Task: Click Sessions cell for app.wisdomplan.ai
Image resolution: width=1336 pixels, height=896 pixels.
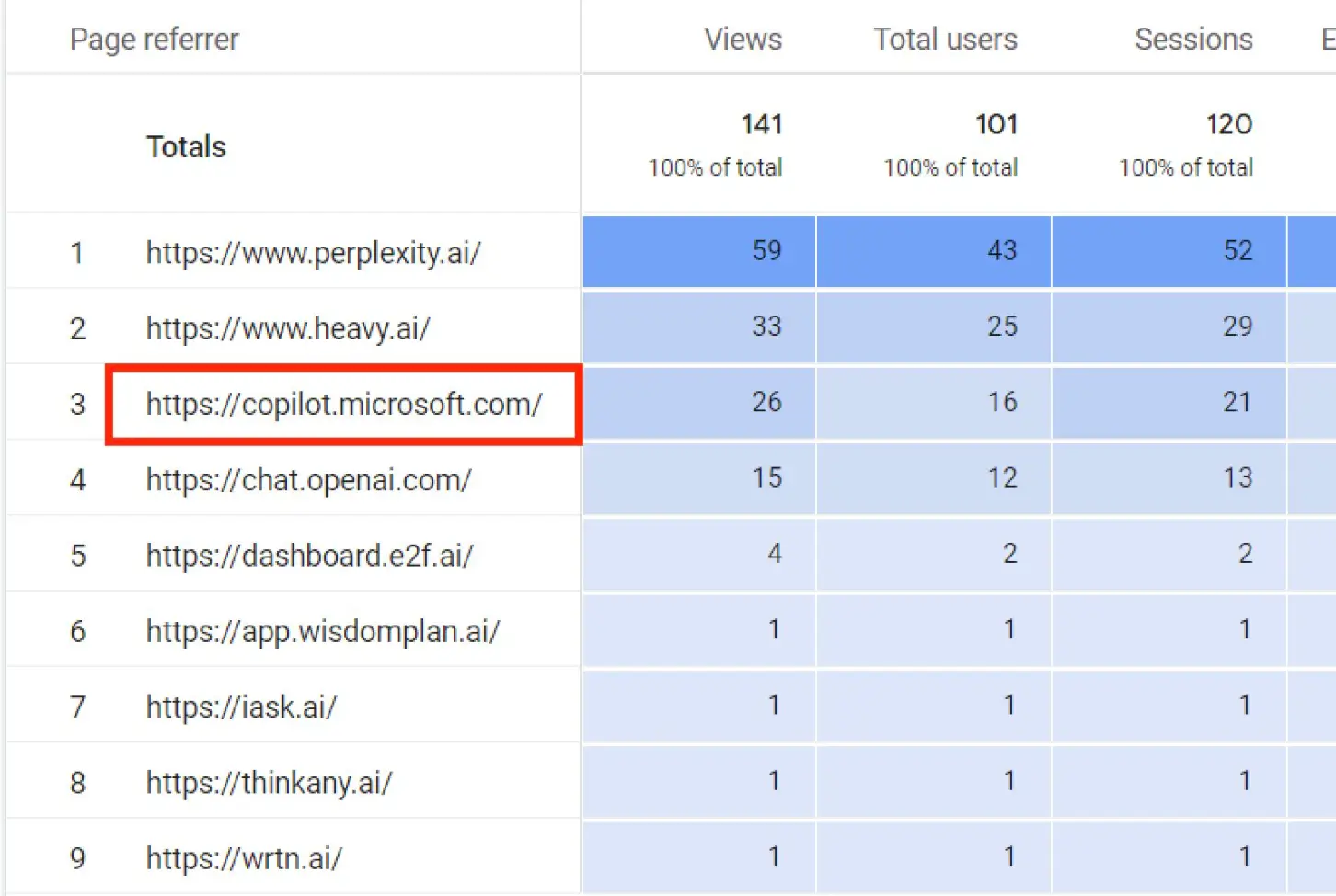Action: pos(1169,630)
